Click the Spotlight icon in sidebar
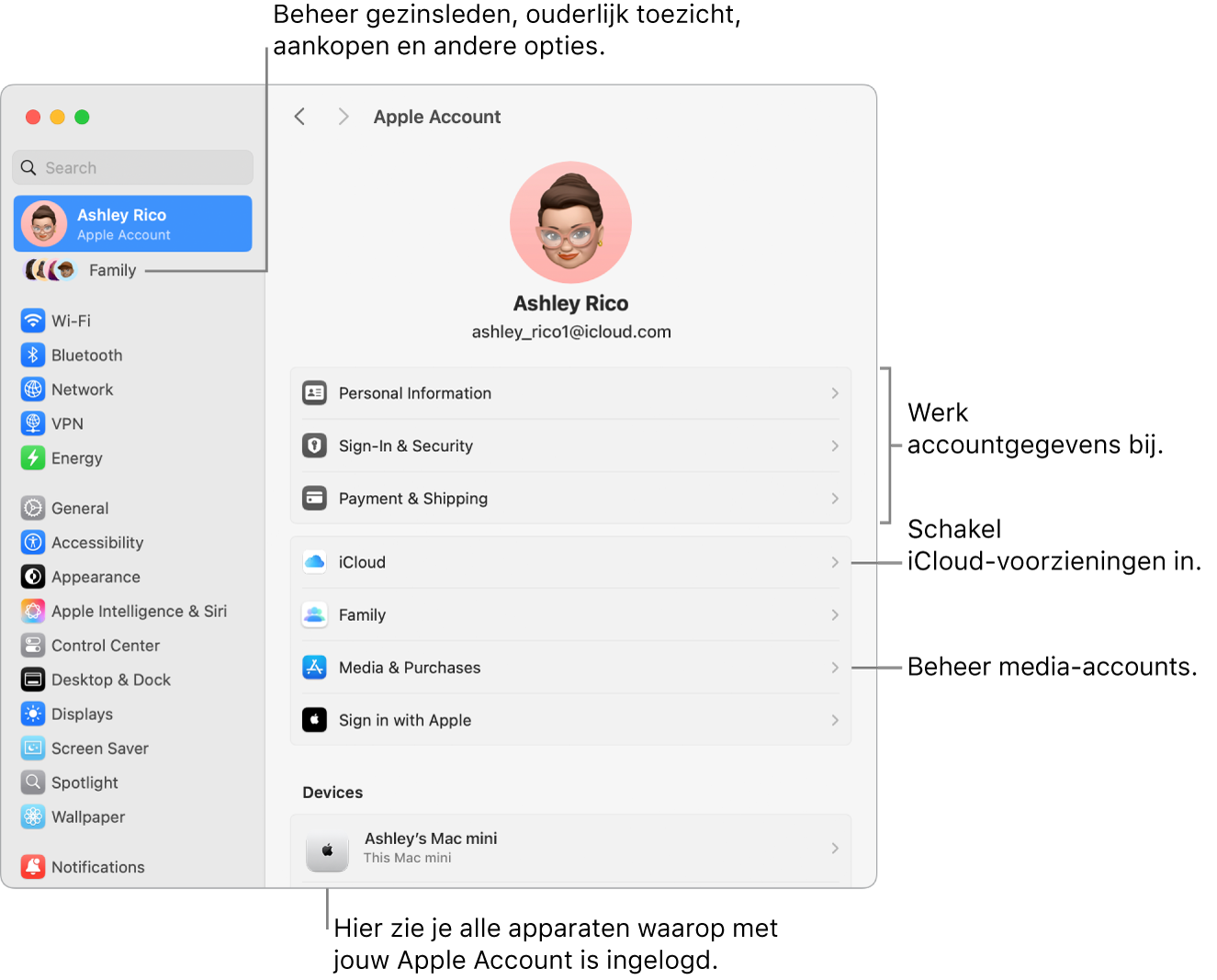The height and width of the screenshot is (980, 1217). point(33,783)
